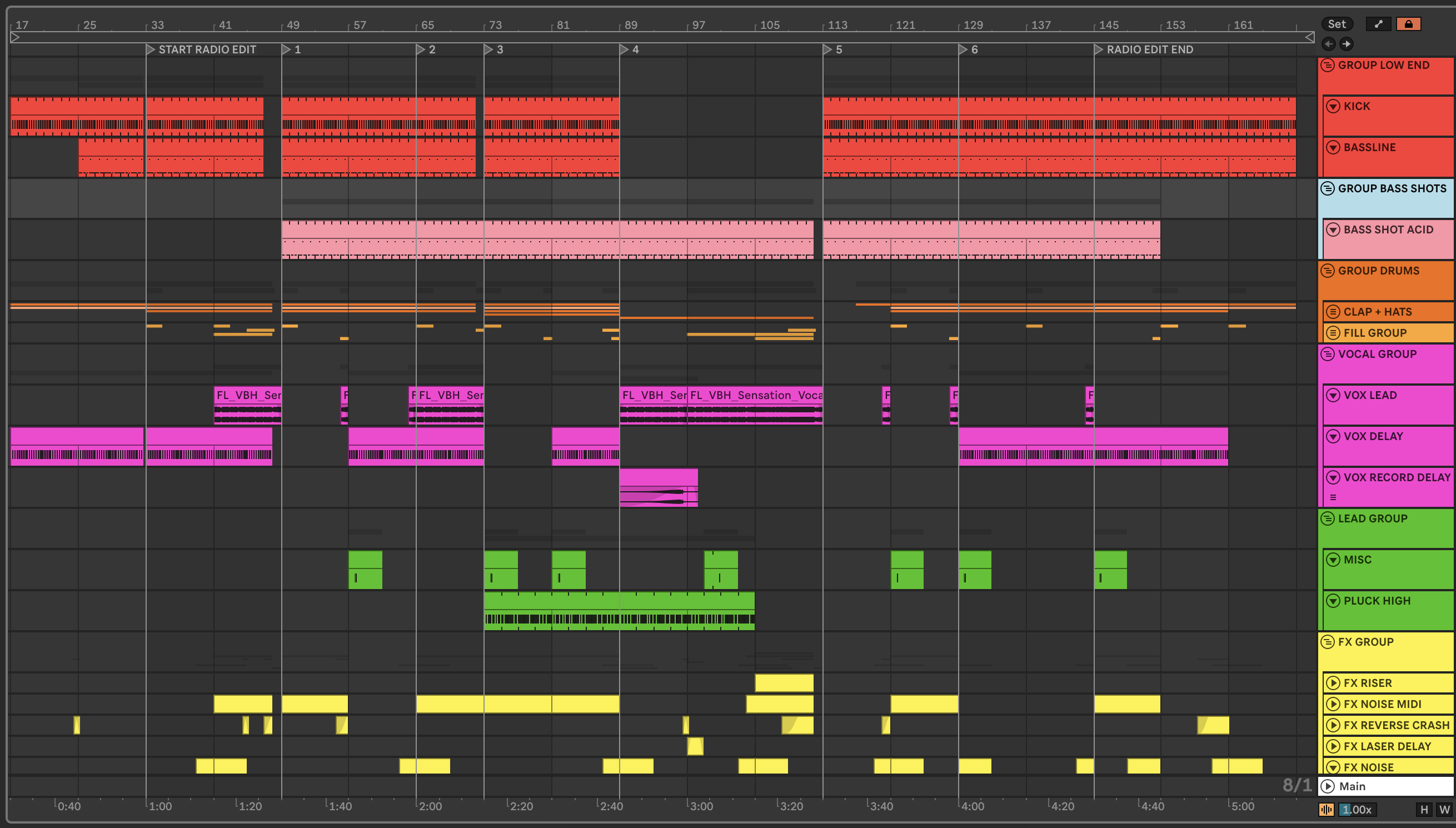Unfold the Main track

click(1328, 786)
